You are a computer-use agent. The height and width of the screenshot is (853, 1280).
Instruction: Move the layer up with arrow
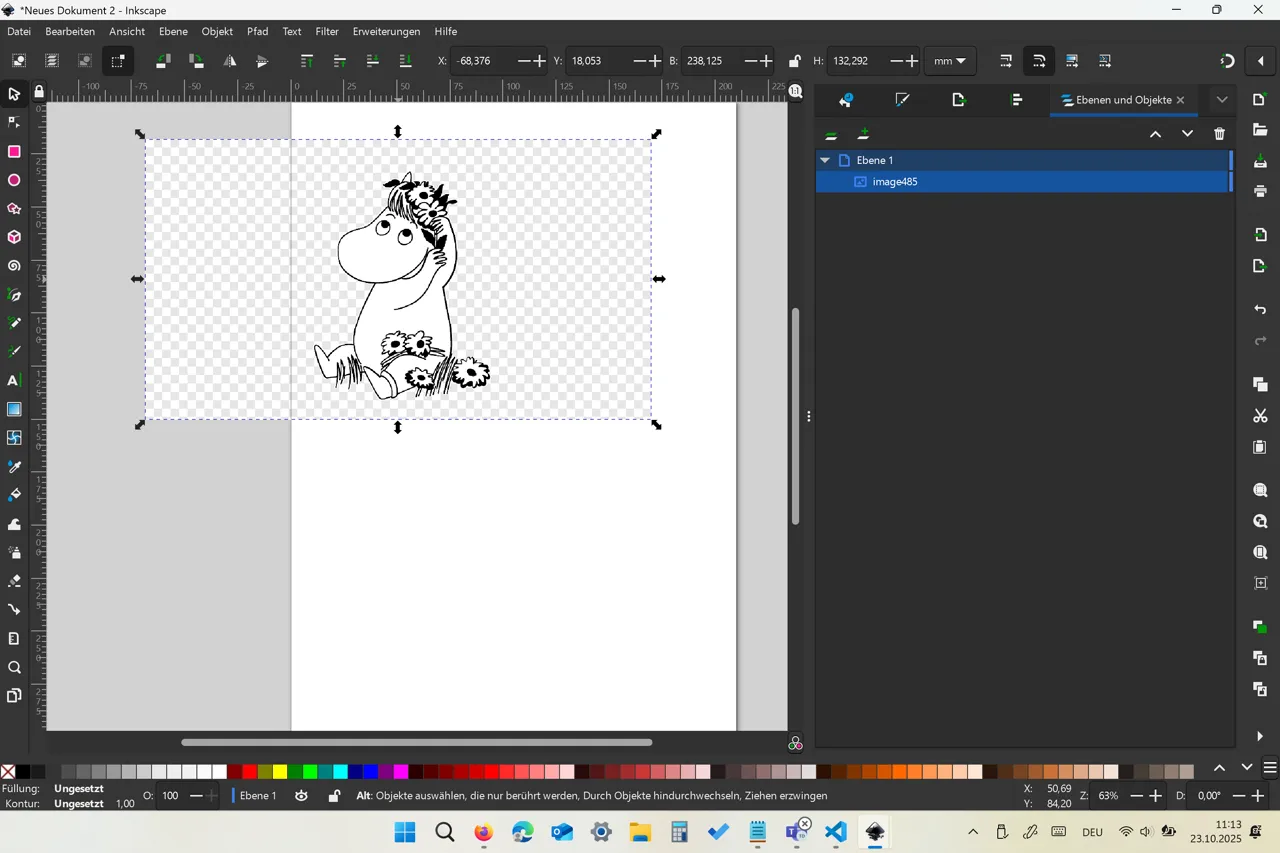(x=1155, y=134)
